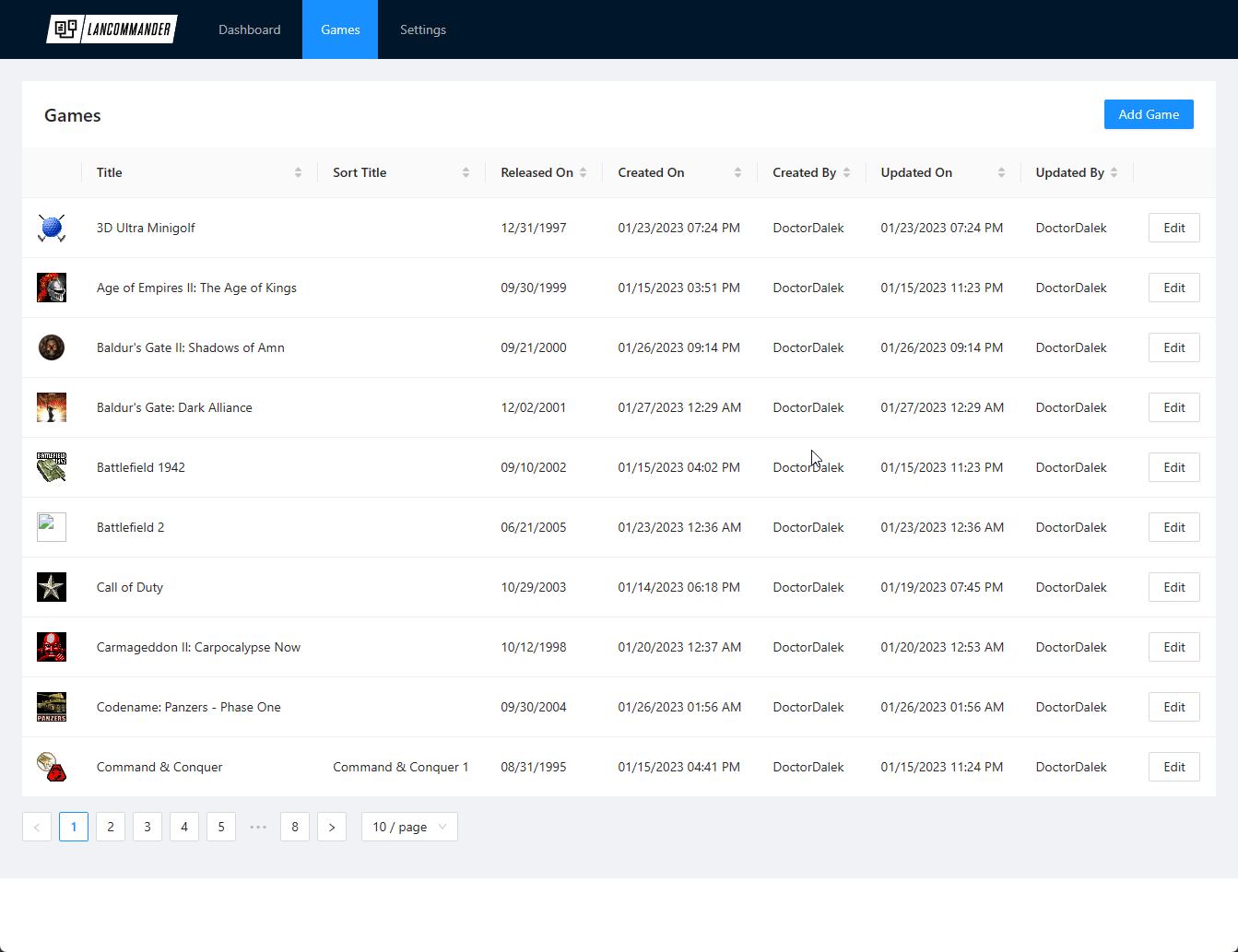Image resolution: width=1238 pixels, height=952 pixels.
Task: Open the Dashboard tab
Action: (x=249, y=29)
